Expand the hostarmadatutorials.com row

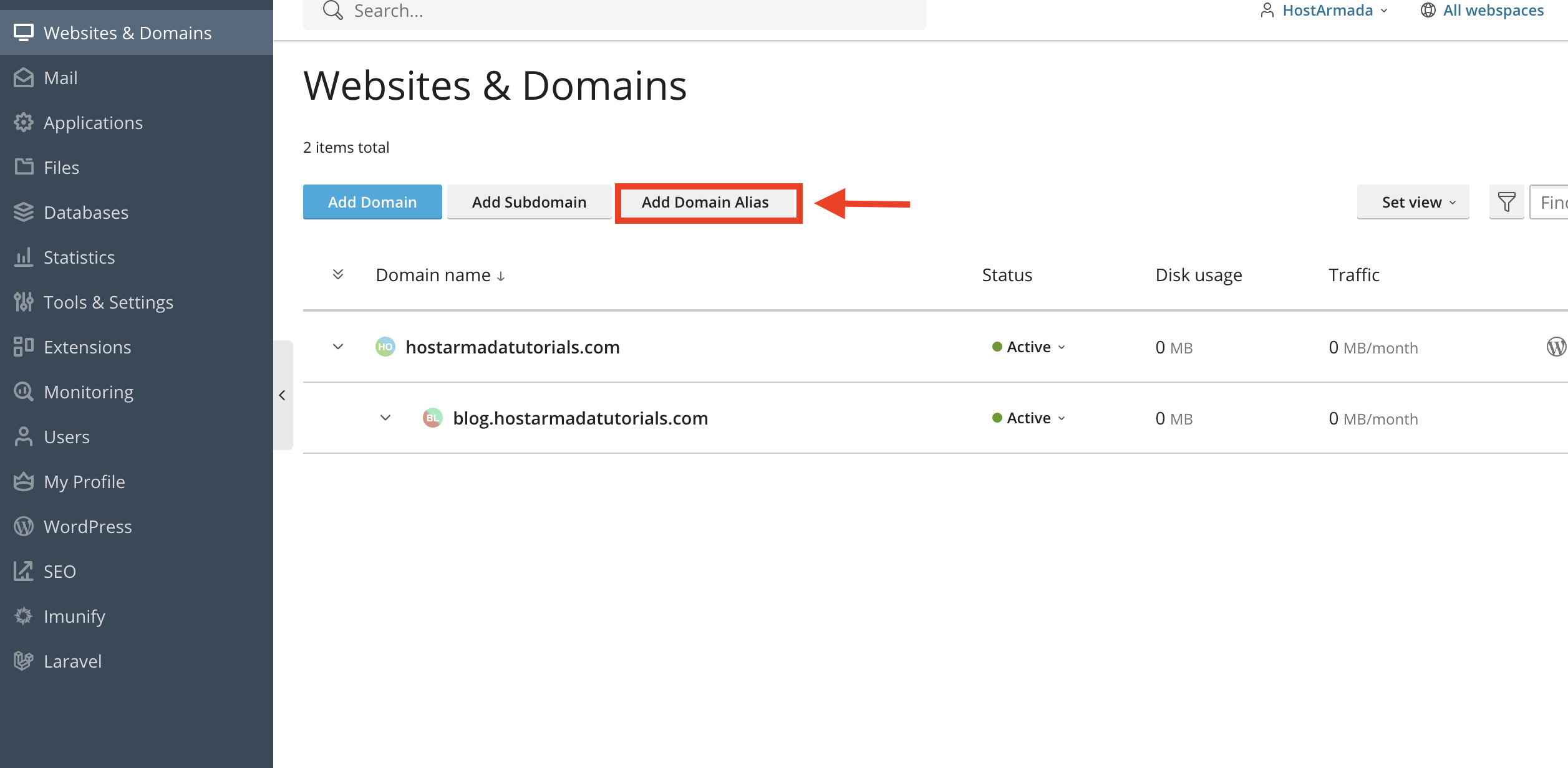338,347
